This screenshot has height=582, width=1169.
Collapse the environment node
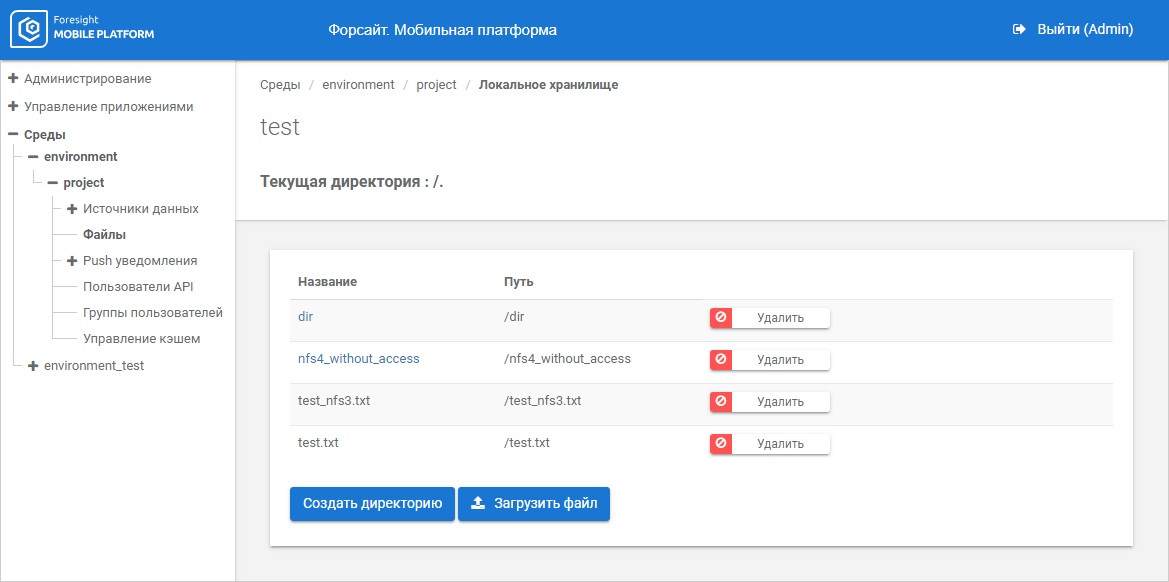click(33, 157)
